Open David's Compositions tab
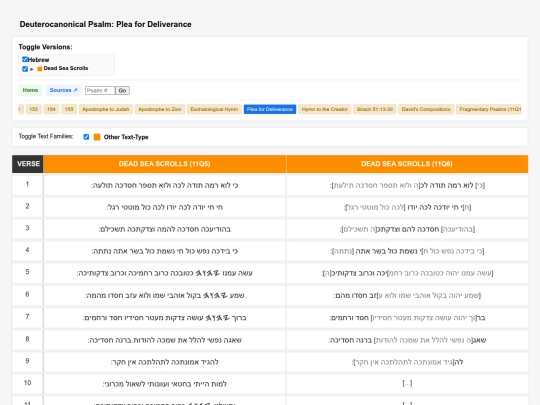 tap(426, 109)
